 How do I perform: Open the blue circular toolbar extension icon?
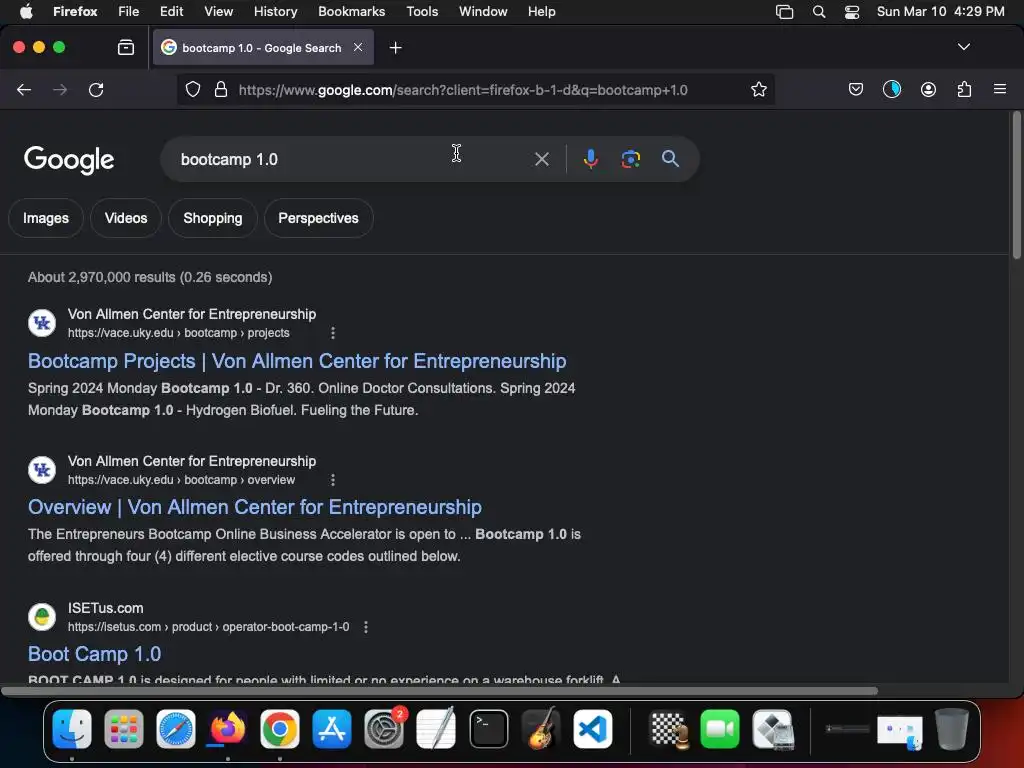(x=891, y=89)
